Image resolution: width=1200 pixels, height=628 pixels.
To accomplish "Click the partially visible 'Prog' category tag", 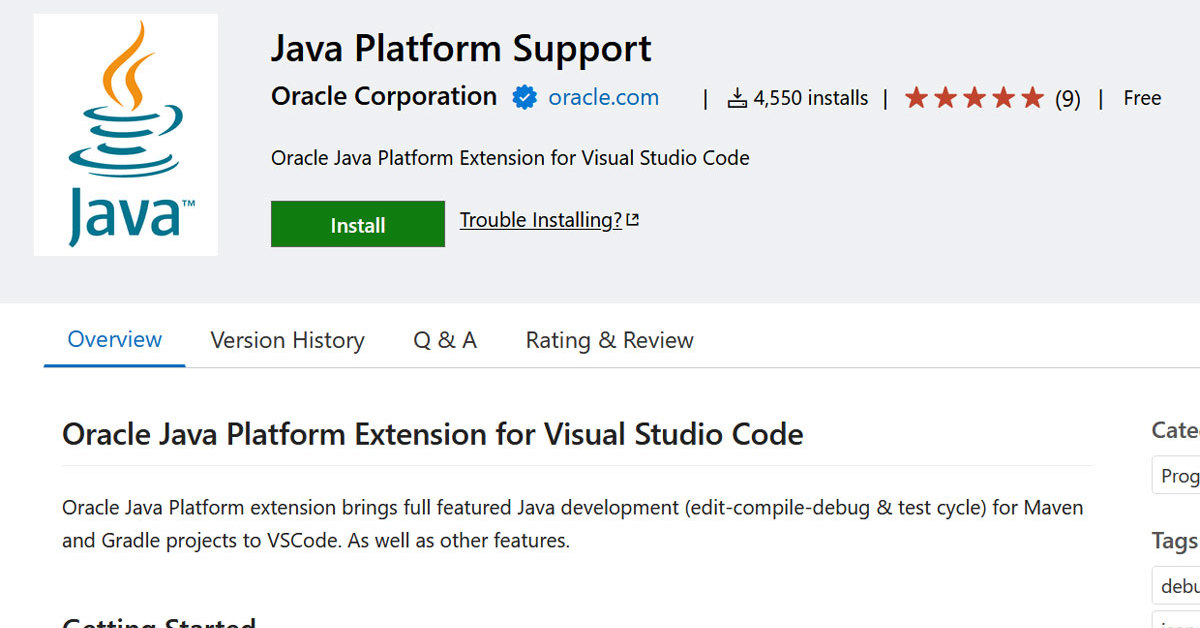I will coord(1178,476).
